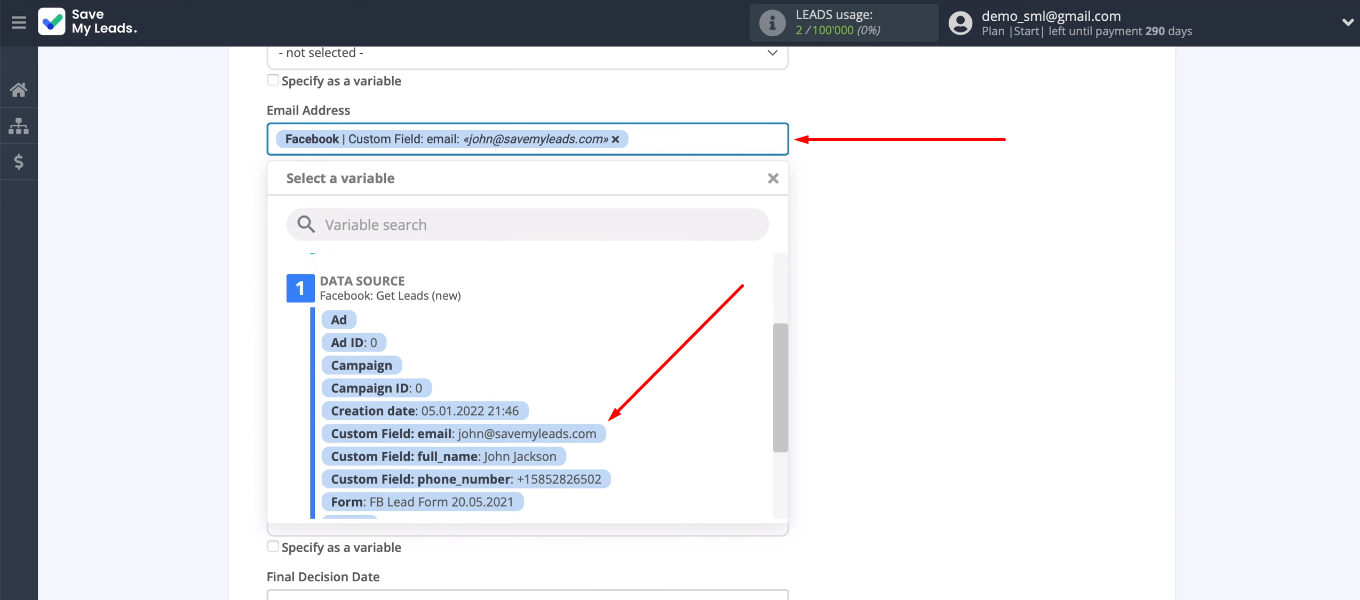Image resolution: width=1360 pixels, height=600 pixels.
Task: Click the Final Decision Date field
Action: (x=527, y=595)
